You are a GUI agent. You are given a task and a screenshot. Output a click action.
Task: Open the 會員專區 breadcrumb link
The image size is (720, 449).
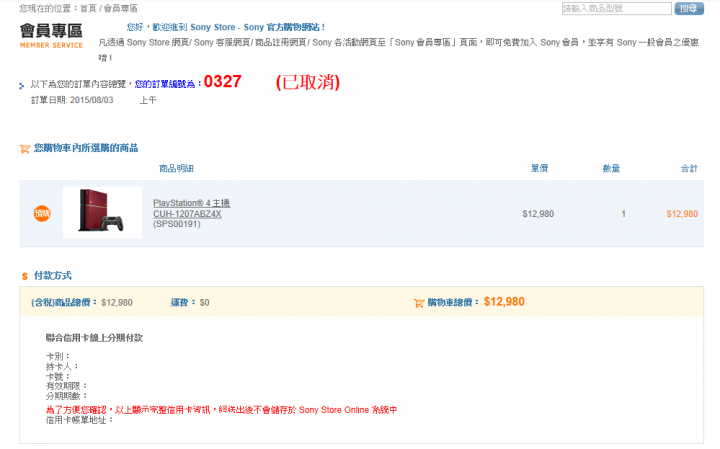pyautogui.click(x=120, y=8)
